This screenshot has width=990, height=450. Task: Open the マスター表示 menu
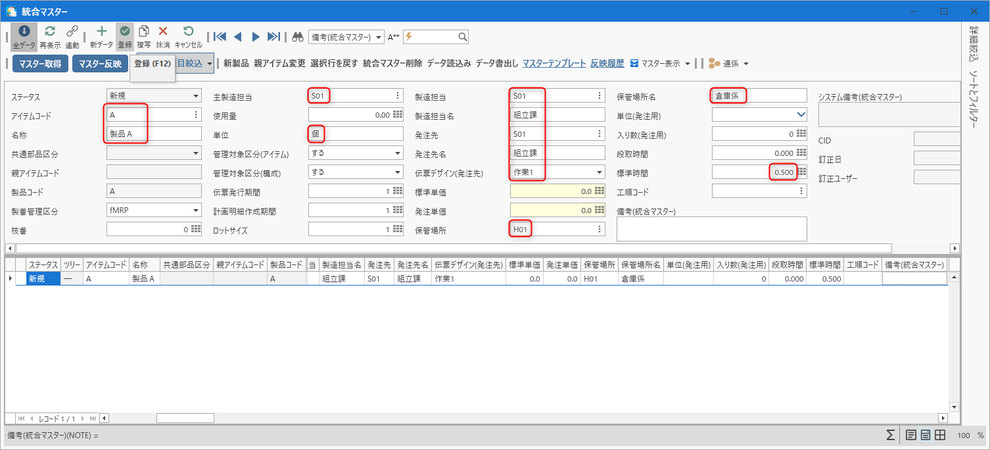(660, 64)
